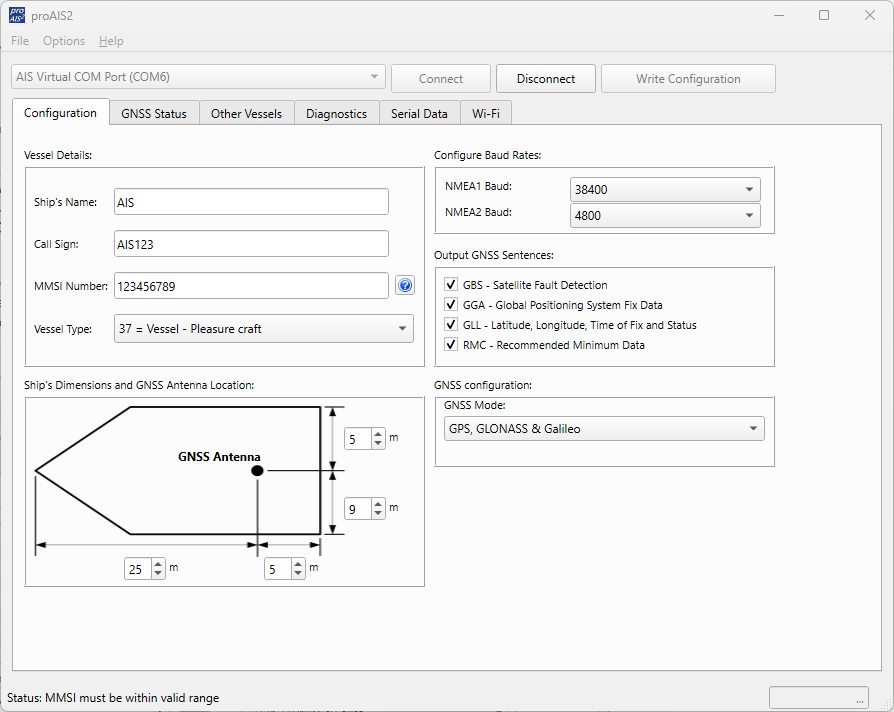
Task: Click the MMSI help question mark icon
Action: click(x=405, y=285)
